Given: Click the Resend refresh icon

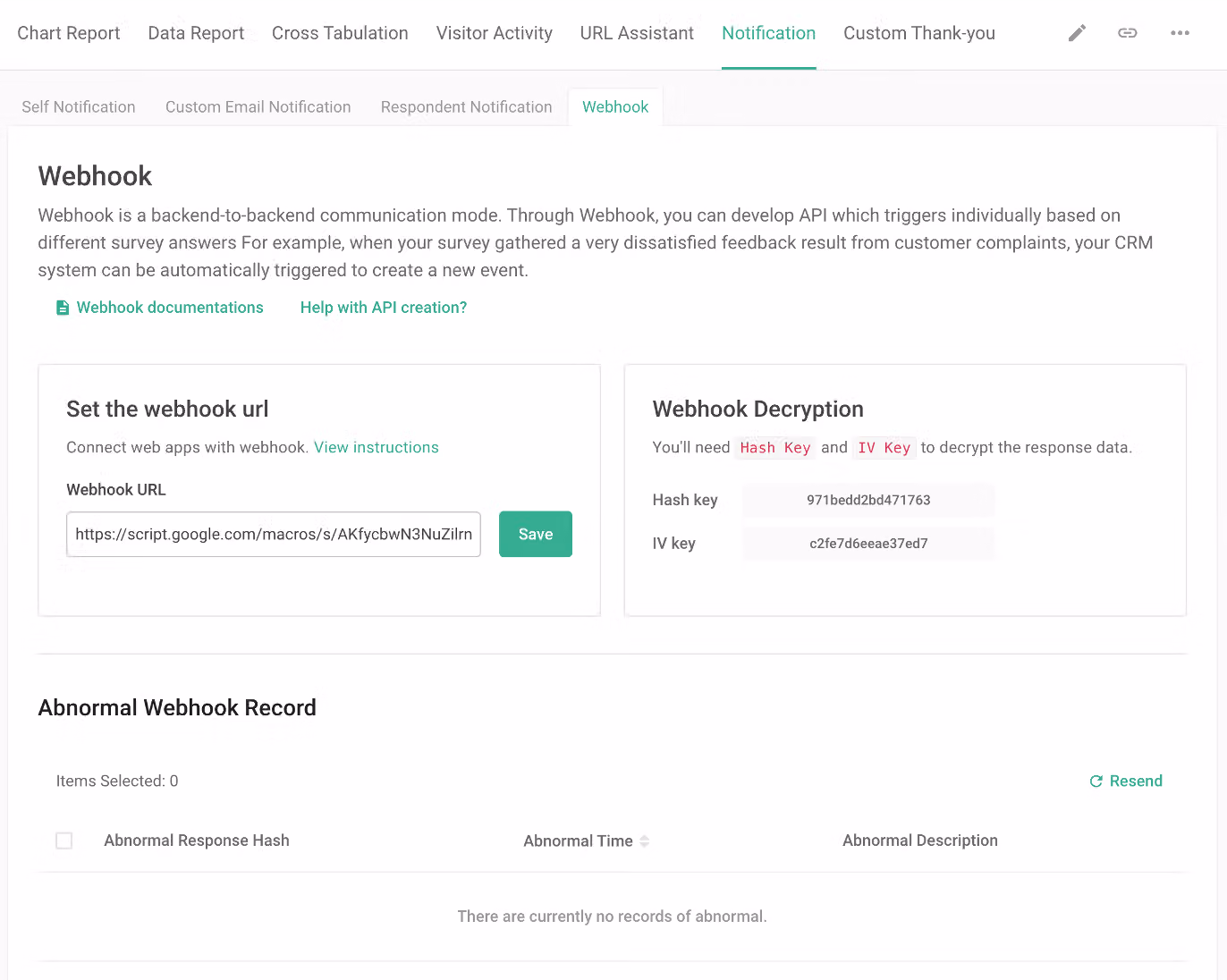Looking at the screenshot, I should click(x=1096, y=781).
